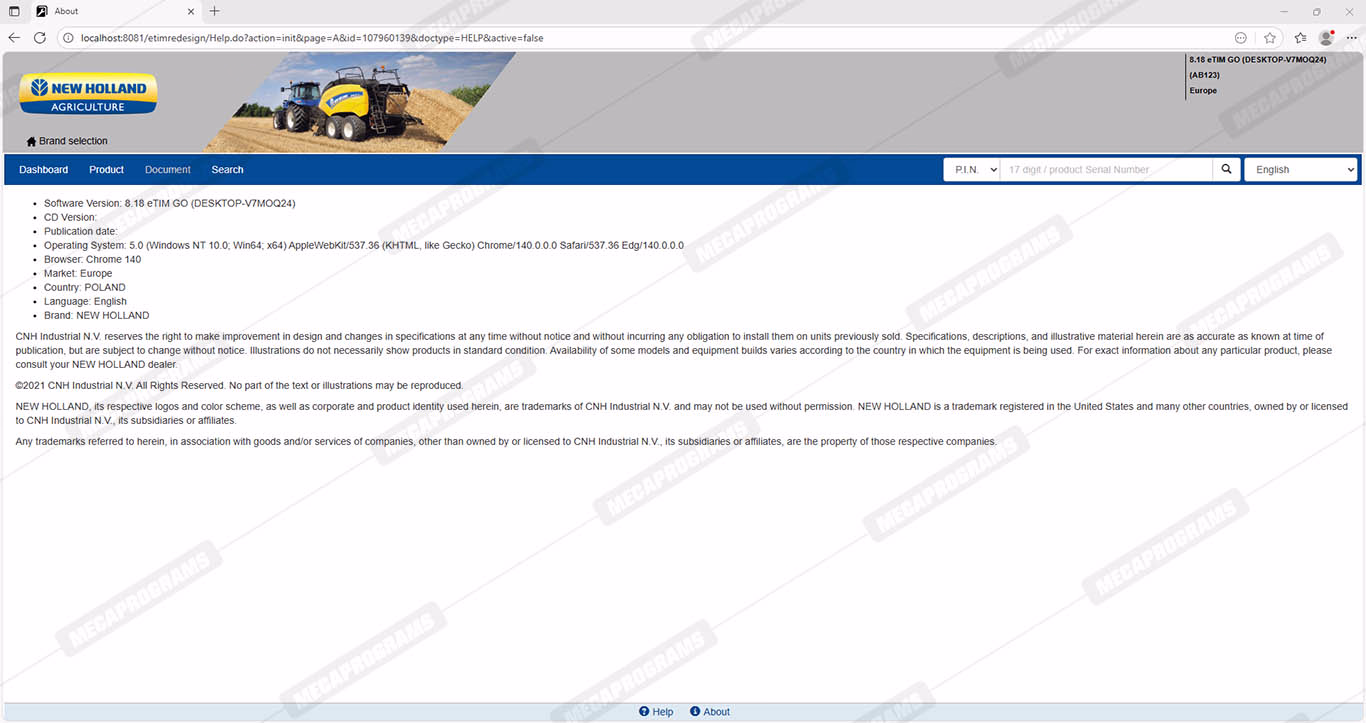1366x723 pixels.
Task: Click the Market: Europe line
Action: pos(78,273)
